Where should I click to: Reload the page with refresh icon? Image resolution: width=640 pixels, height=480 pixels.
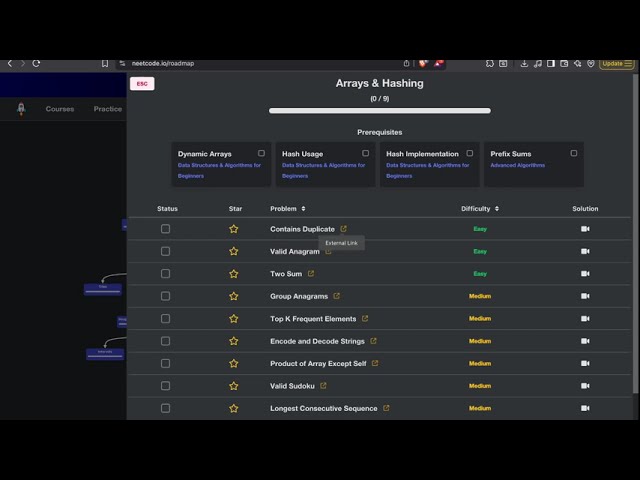click(x=36, y=63)
